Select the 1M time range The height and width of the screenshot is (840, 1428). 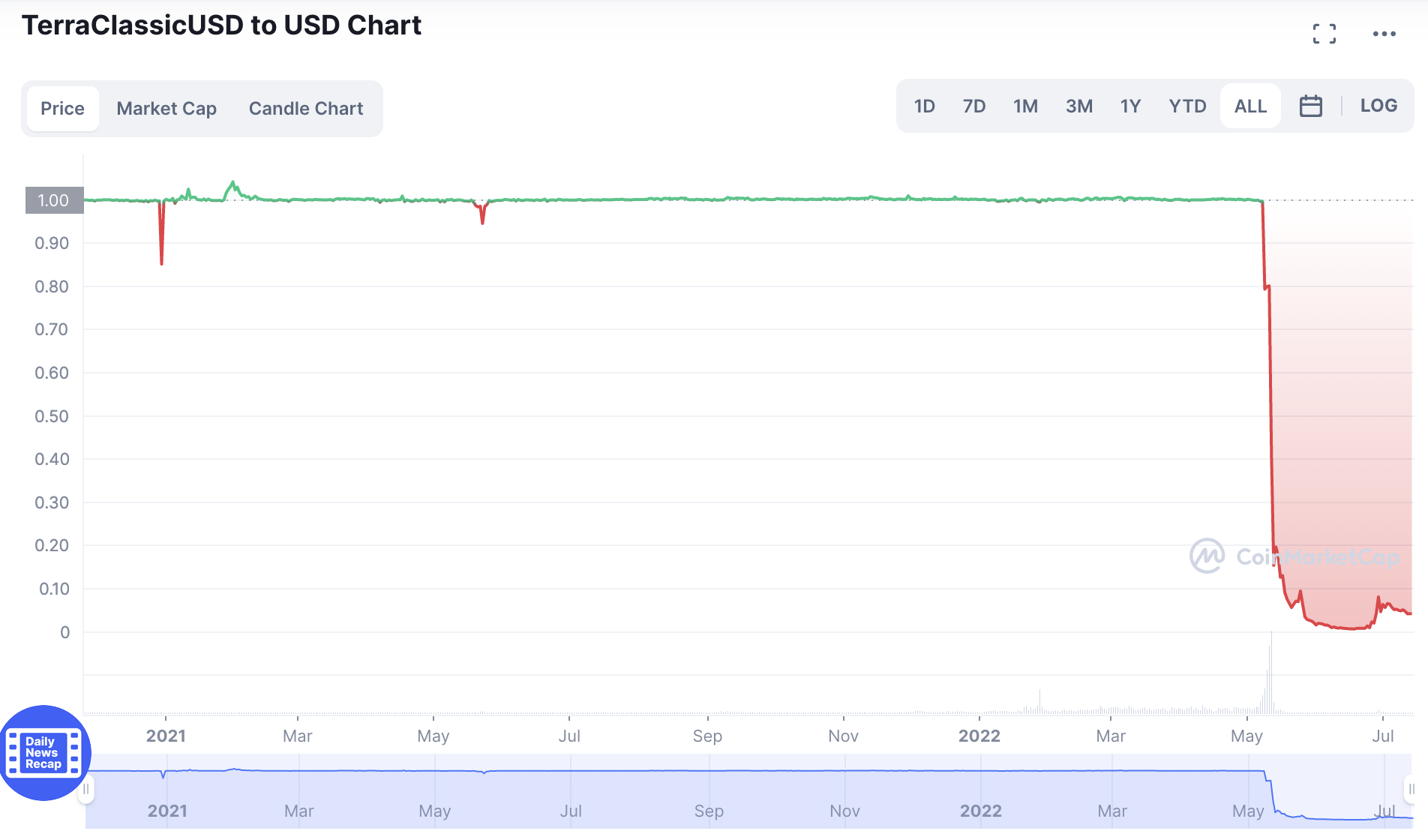(x=1025, y=106)
